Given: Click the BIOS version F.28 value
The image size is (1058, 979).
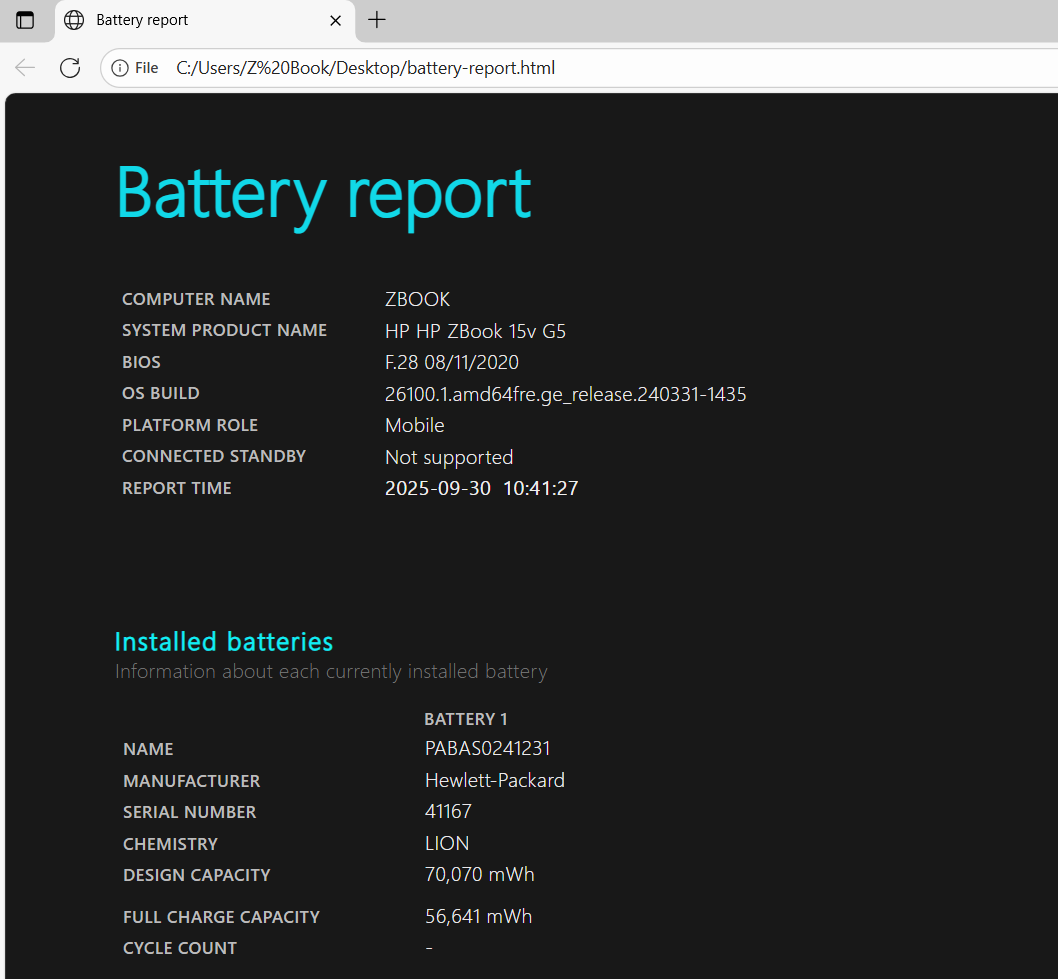Looking at the screenshot, I should click(x=451, y=362).
